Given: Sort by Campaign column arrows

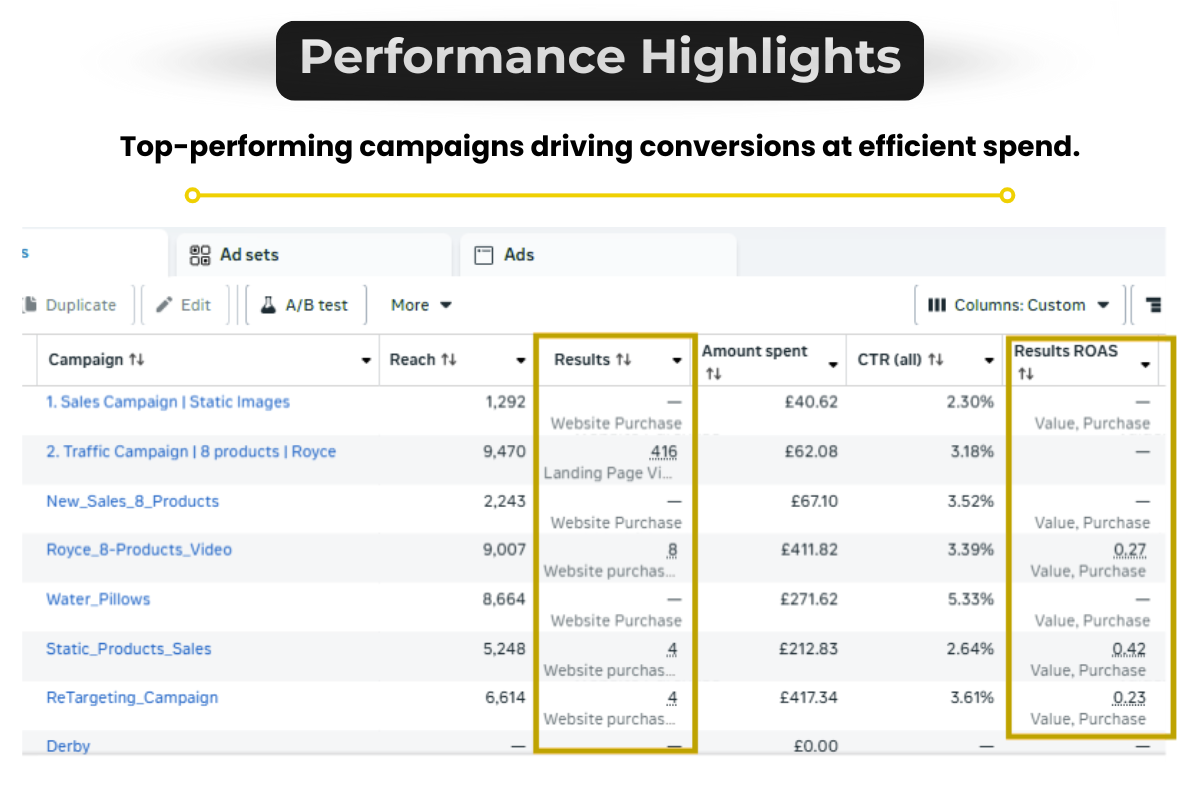Looking at the screenshot, I should coord(137,360).
